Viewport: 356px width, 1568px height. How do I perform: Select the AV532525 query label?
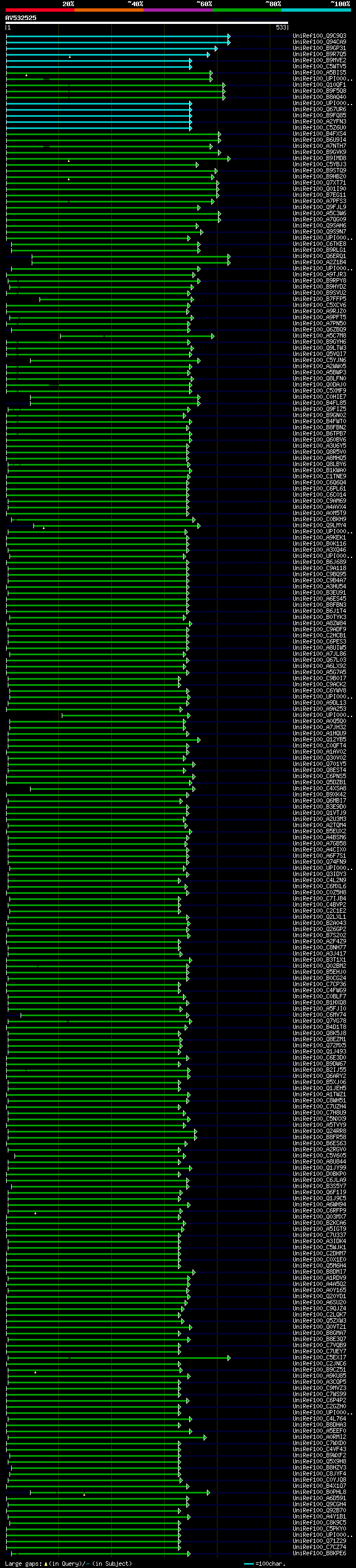click(x=21, y=18)
